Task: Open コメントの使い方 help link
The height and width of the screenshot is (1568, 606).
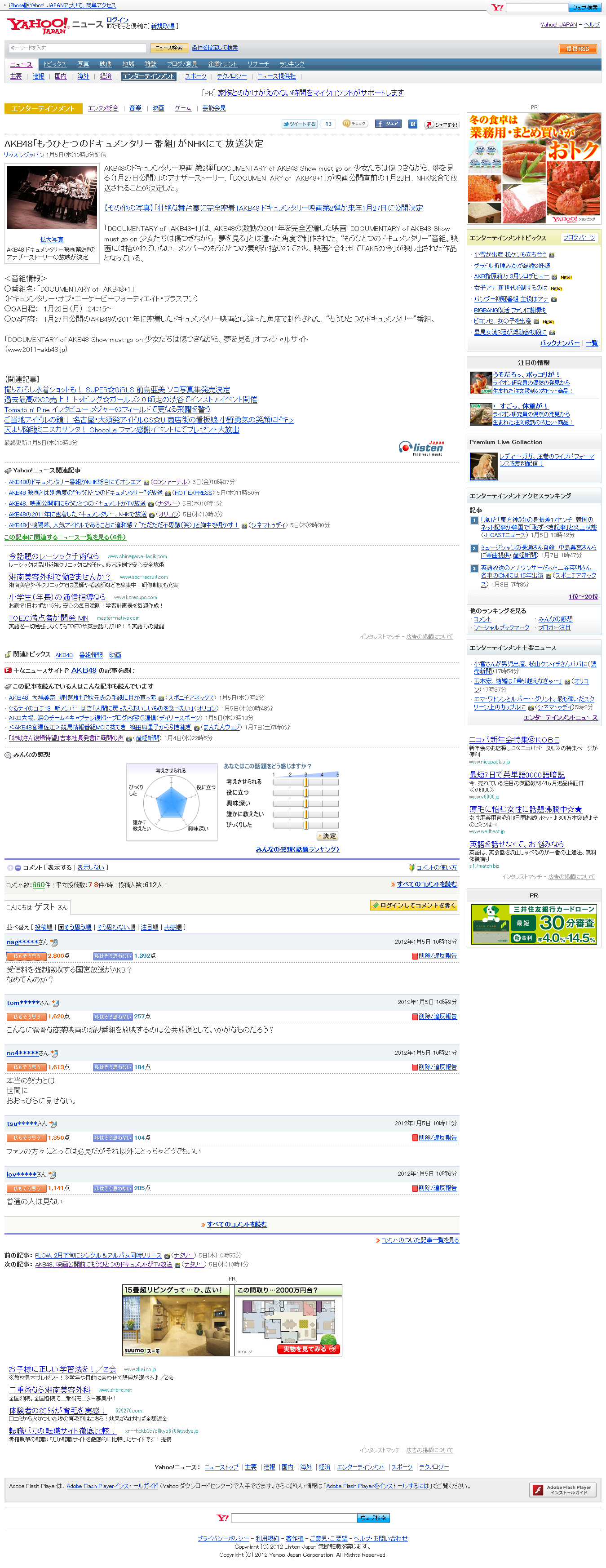Action: 436,867
